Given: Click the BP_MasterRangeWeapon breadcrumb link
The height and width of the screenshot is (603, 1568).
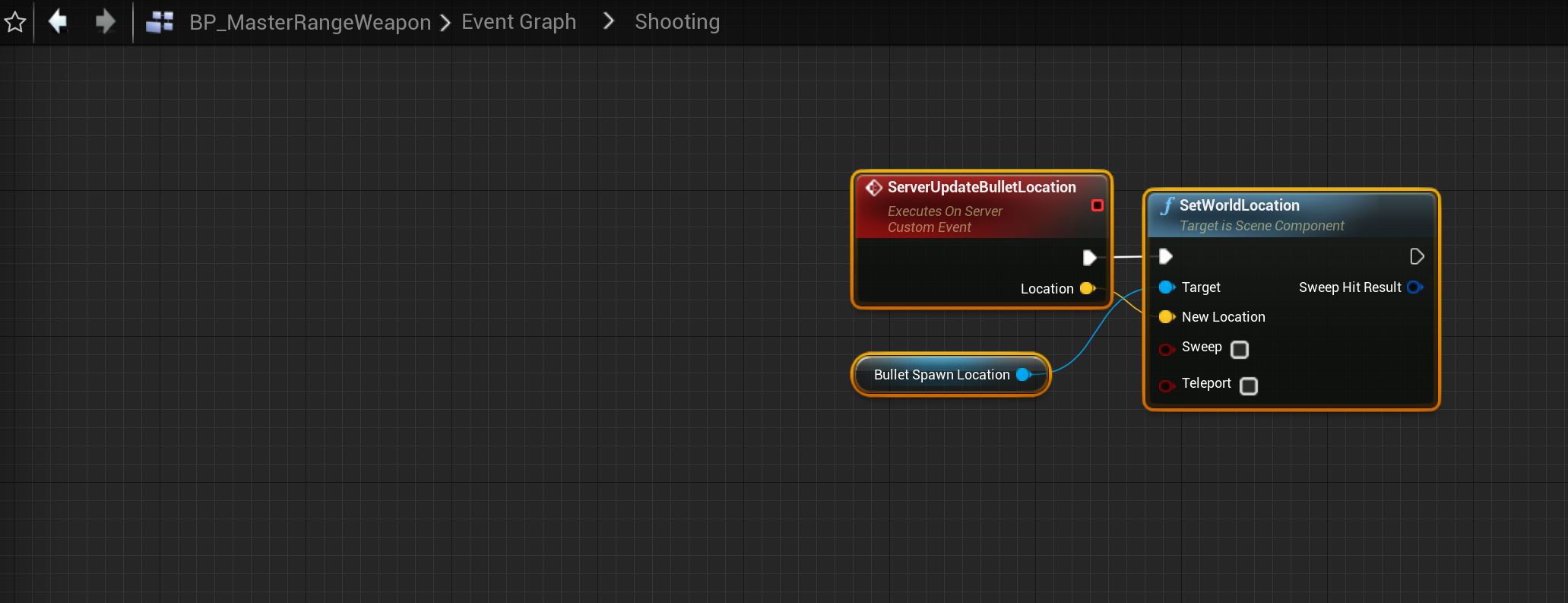Looking at the screenshot, I should tap(309, 23).
